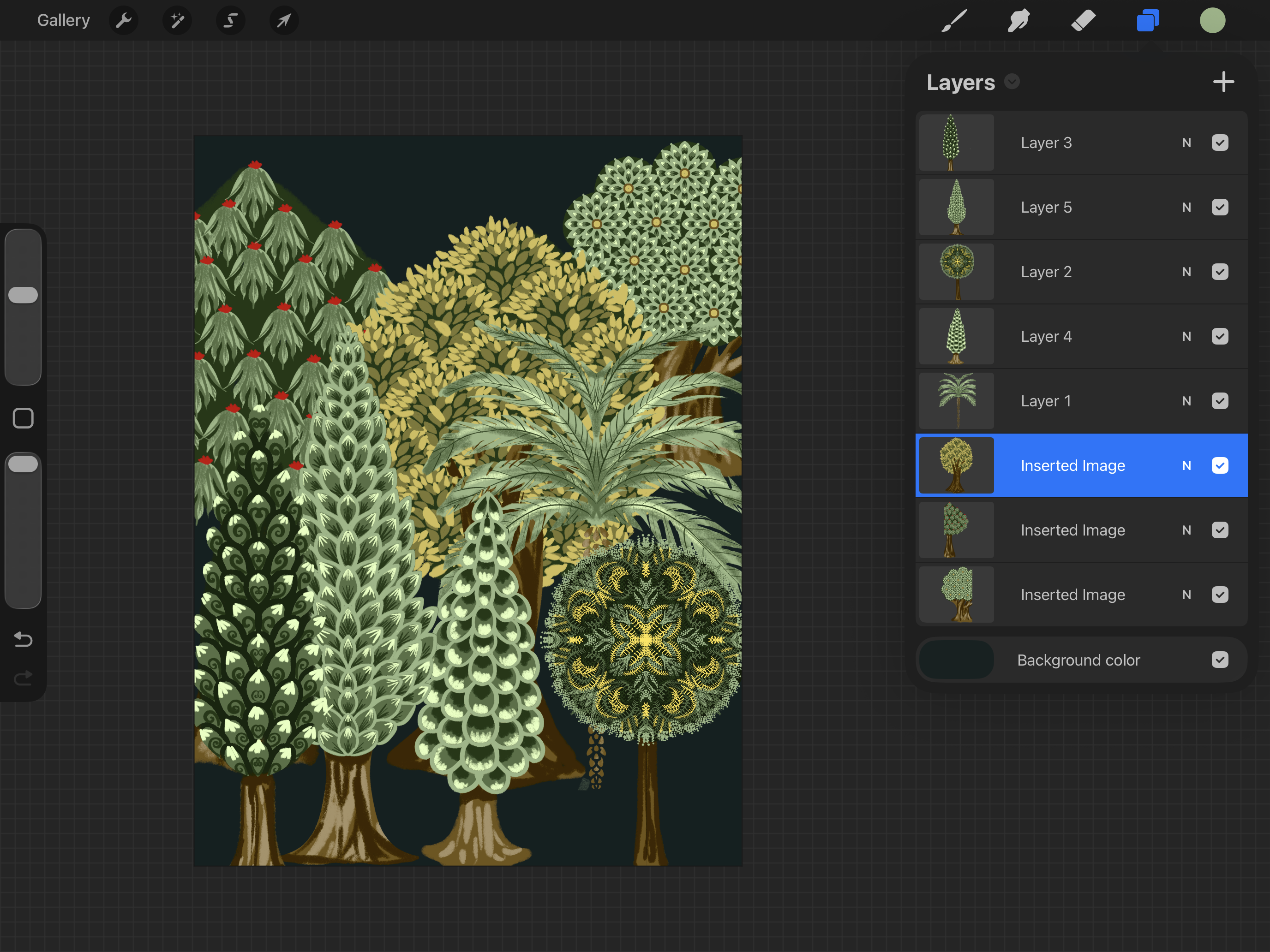Open the dark Background color swatch
The width and height of the screenshot is (1270, 952).
(957, 659)
